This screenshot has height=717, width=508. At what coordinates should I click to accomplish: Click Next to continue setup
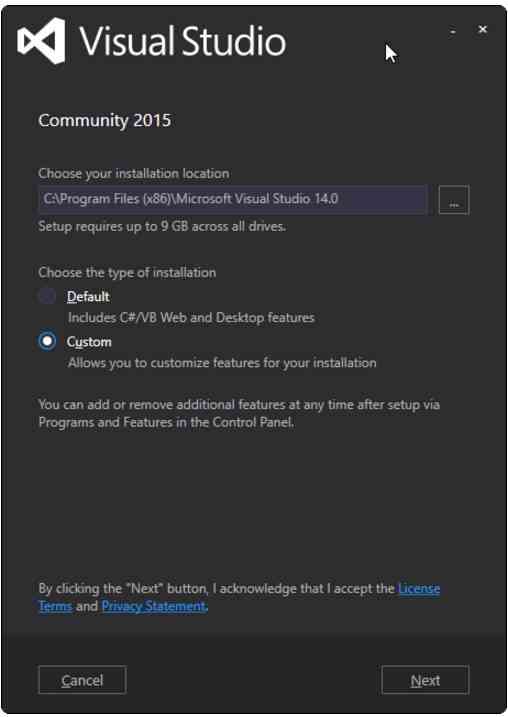(425, 680)
